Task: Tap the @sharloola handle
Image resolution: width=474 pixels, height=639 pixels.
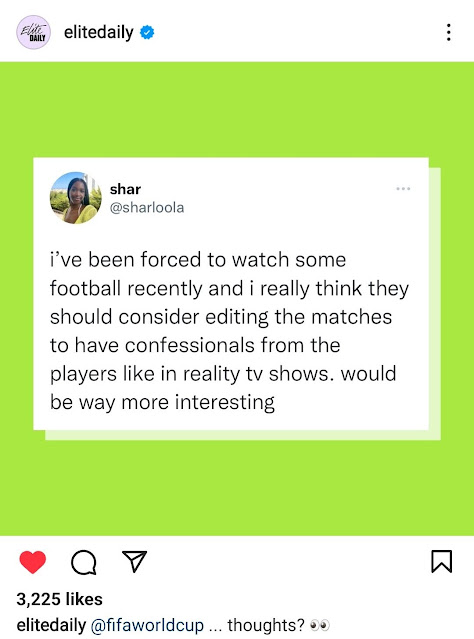Action: pyautogui.click(x=147, y=207)
